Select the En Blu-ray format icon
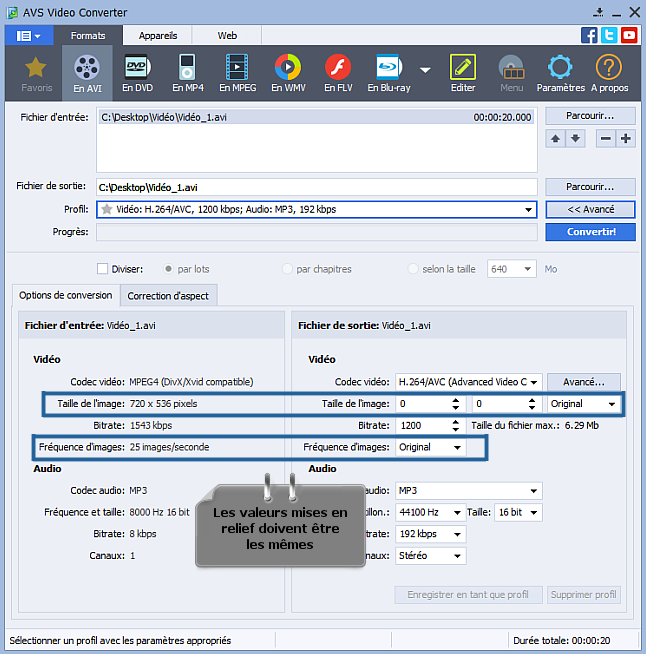646x654 pixels. point(388,73)
